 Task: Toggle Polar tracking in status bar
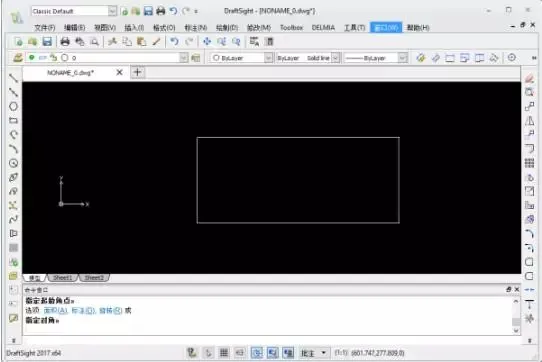tap(256, 353)
